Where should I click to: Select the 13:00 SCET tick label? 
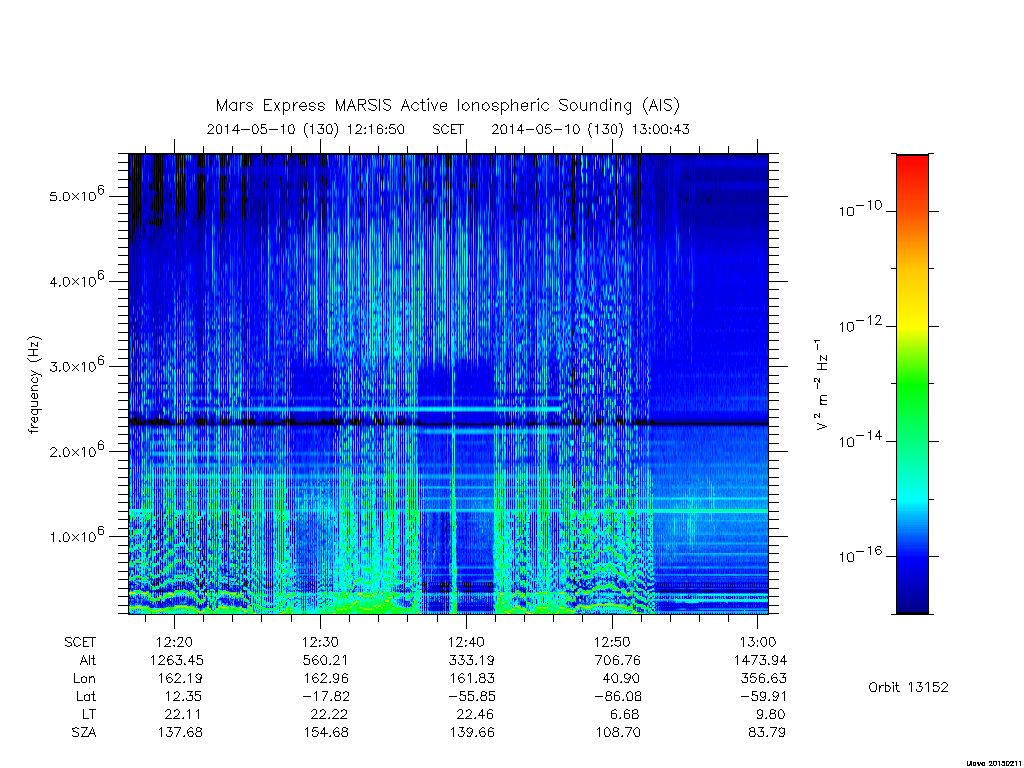758,642
